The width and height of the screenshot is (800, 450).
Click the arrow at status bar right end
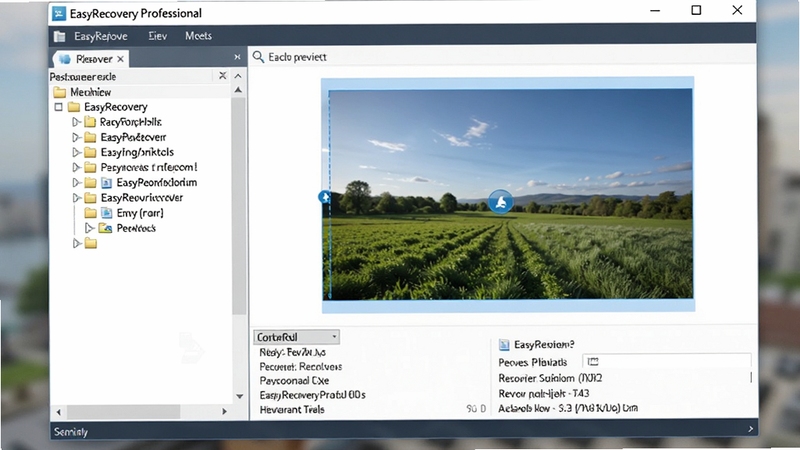751,429
